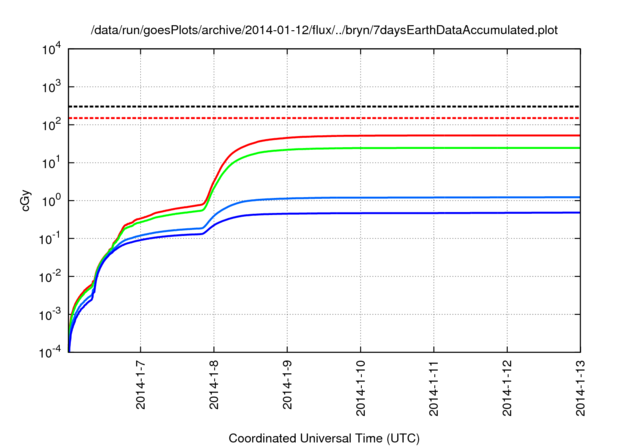Click the 2014-1-13 date label

pos(580,388)
